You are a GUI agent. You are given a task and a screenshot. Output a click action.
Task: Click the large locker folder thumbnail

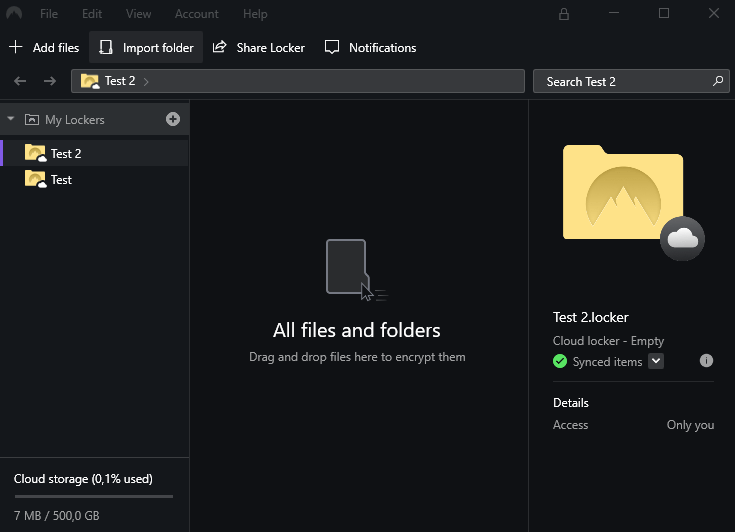[x=622, y=192]
